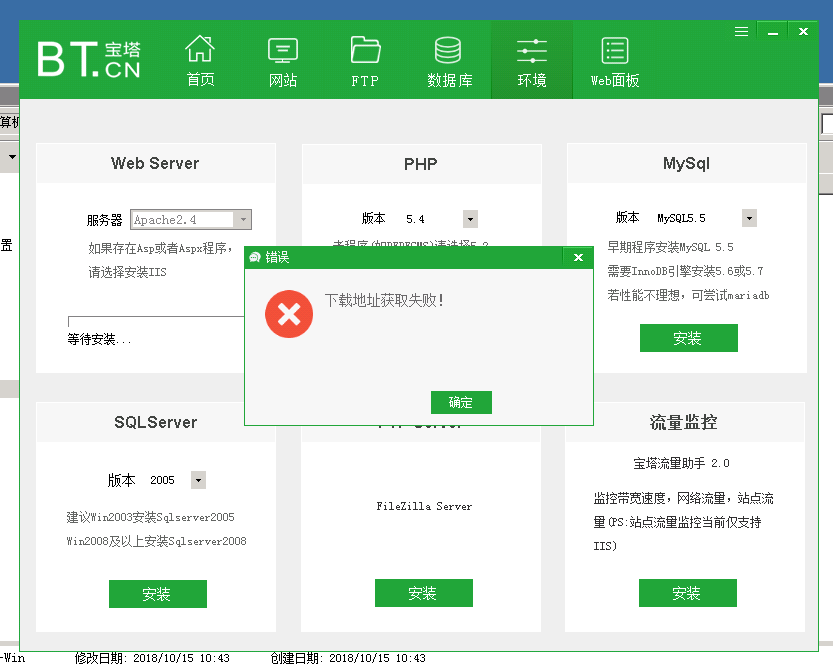This screenshot has height=667, width=833.
Task: Expand the MySQL5.5 version dropdown
Action: pos(749,218)
